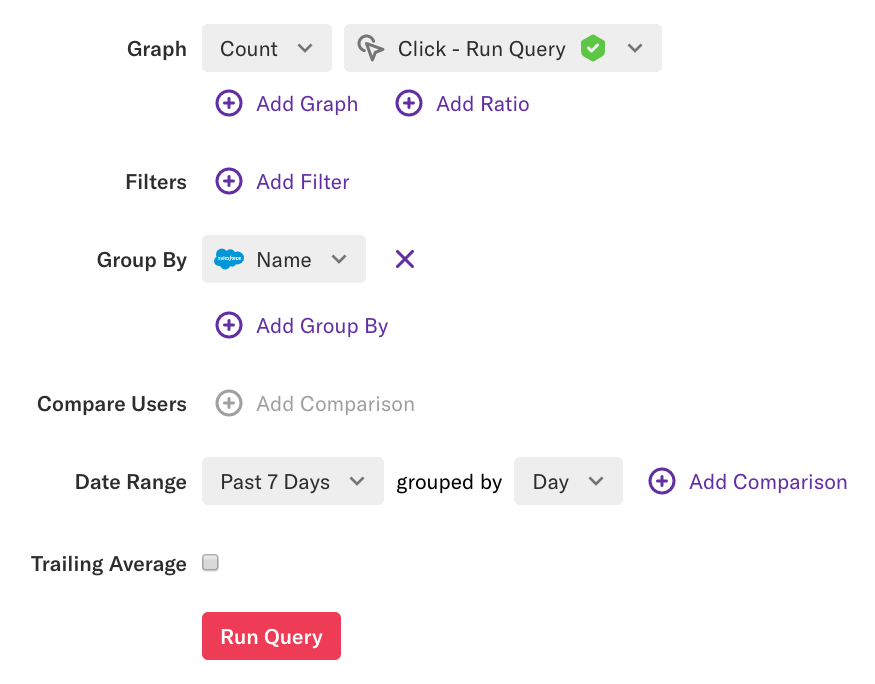Open the Day grouping dropdown
The height and width of the screenshot is (684, 875).
pyautogui.click(x=568, y=481)
